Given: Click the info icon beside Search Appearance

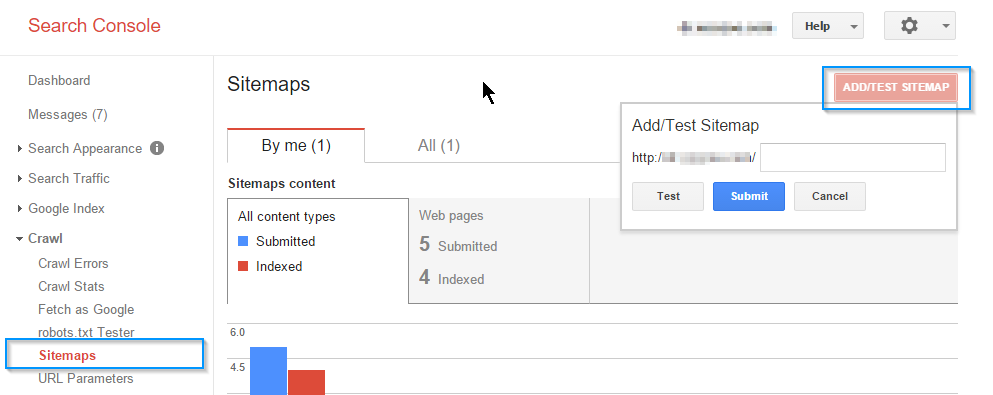Looking at the screenshot, I should tap(157, 148).
